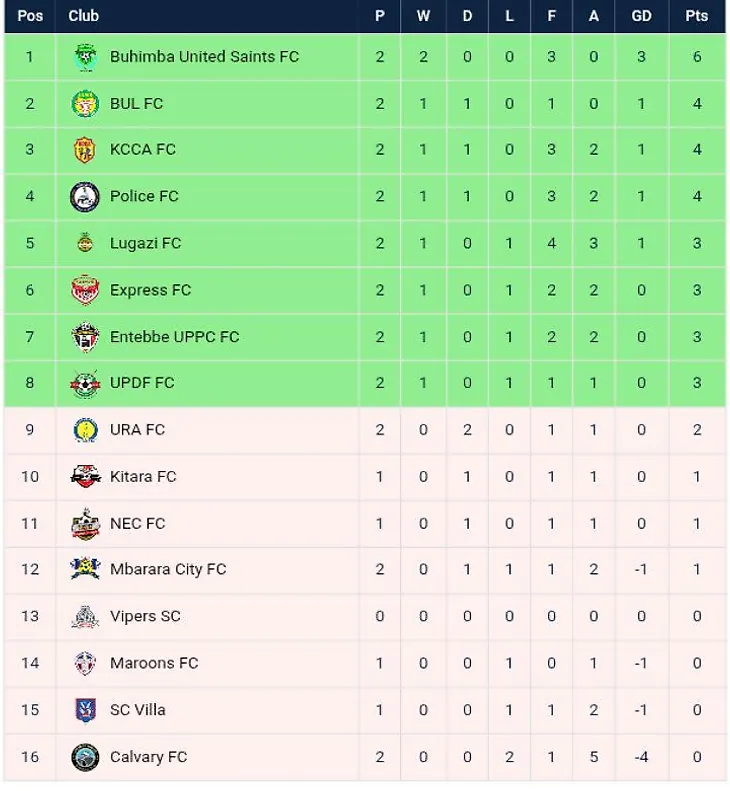
Task: Click NEC FC's points value
Action: pos(697,523)
